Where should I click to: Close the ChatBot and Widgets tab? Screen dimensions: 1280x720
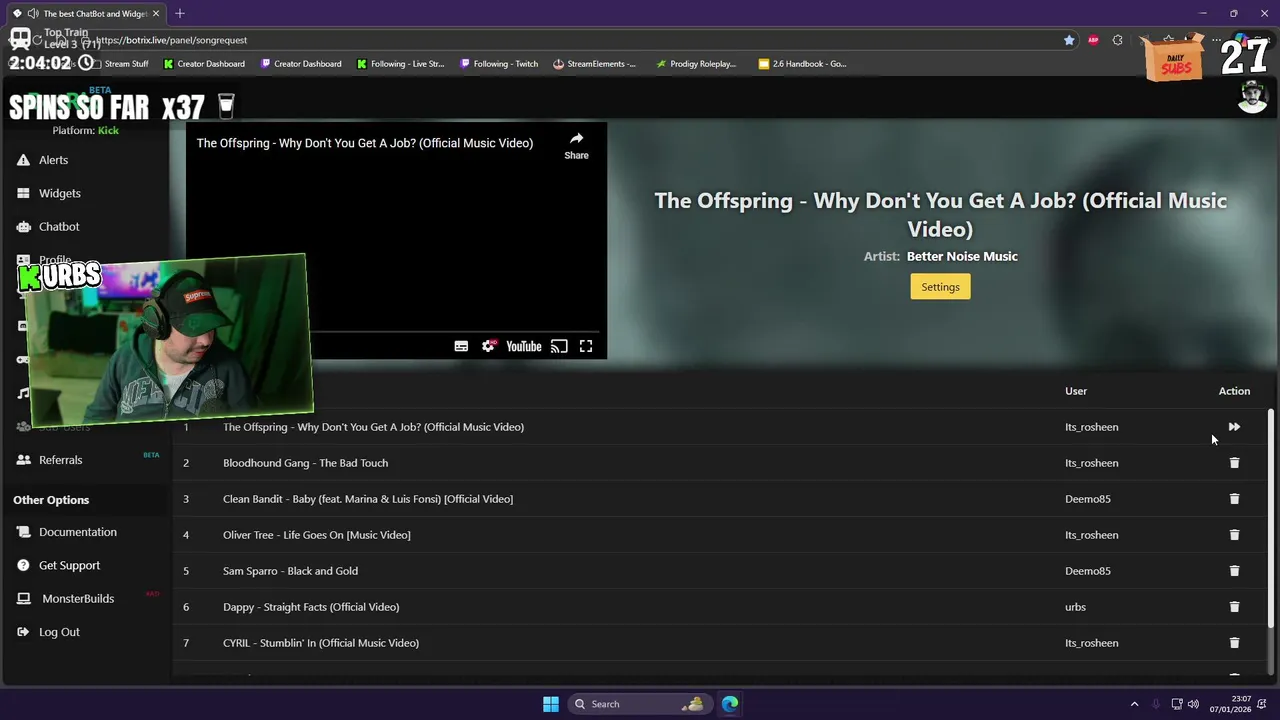pos(156,14)
